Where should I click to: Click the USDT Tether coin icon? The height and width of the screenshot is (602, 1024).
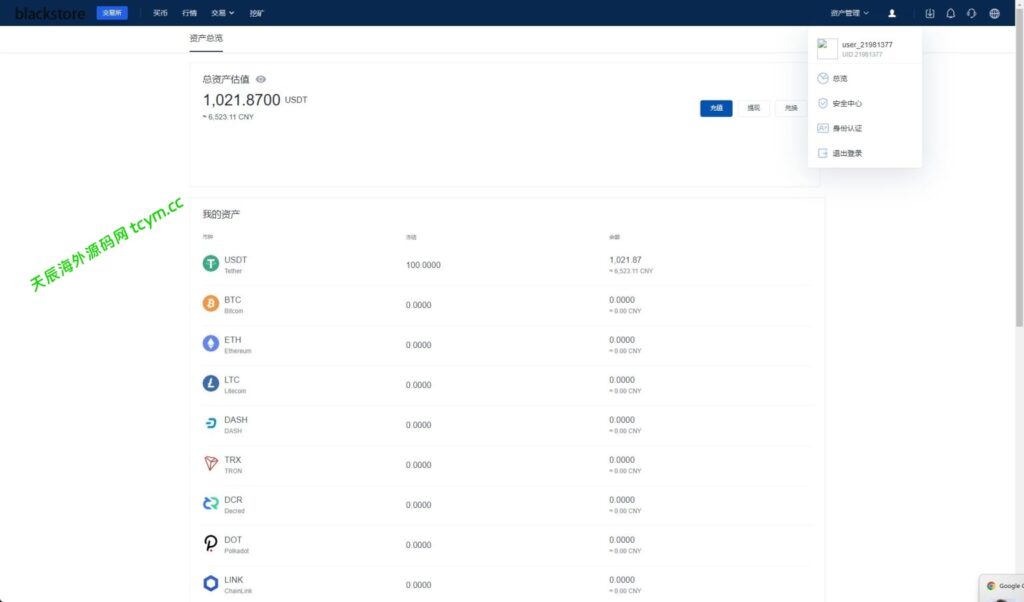[x=211, y=264]
